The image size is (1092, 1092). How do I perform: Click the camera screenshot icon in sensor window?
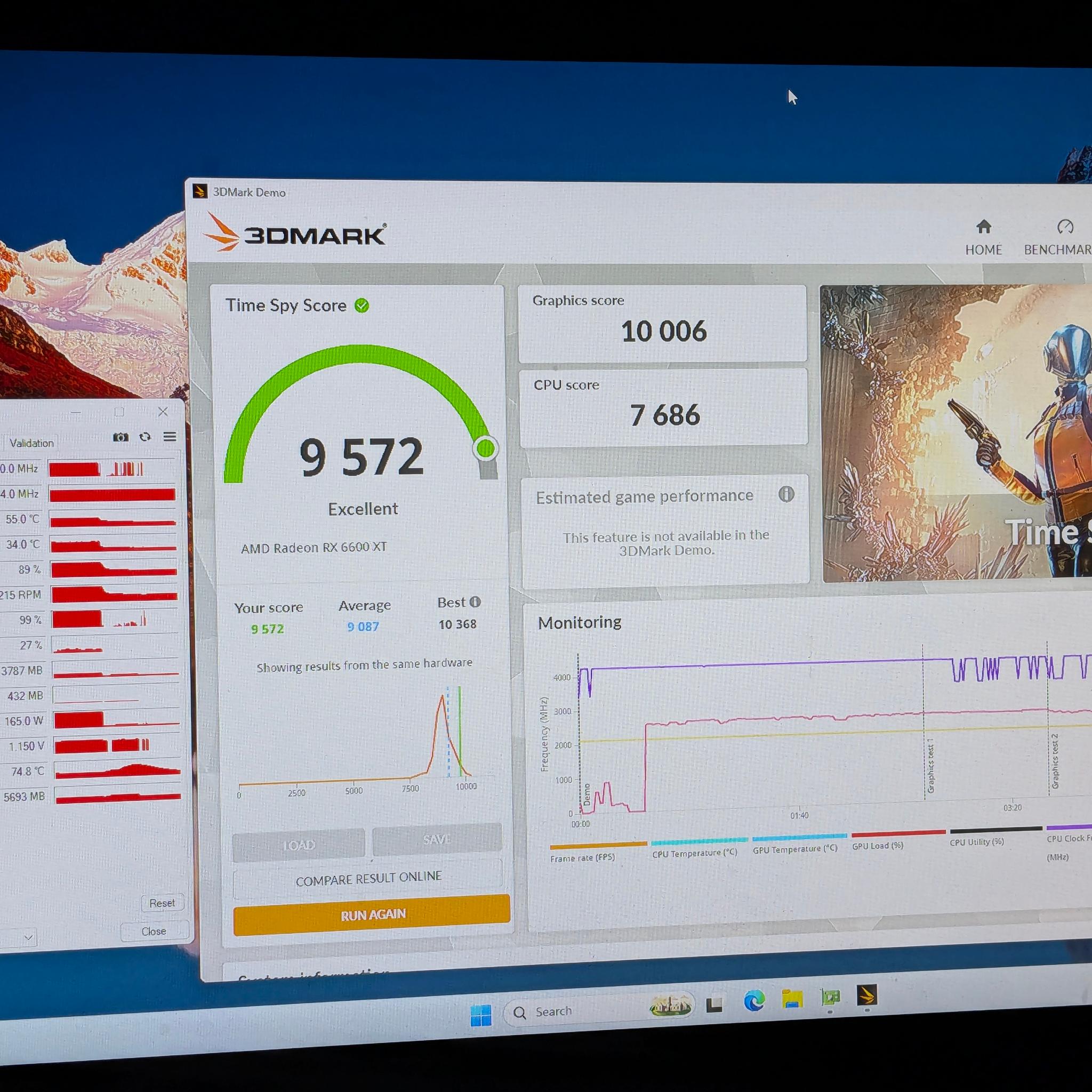121,437
